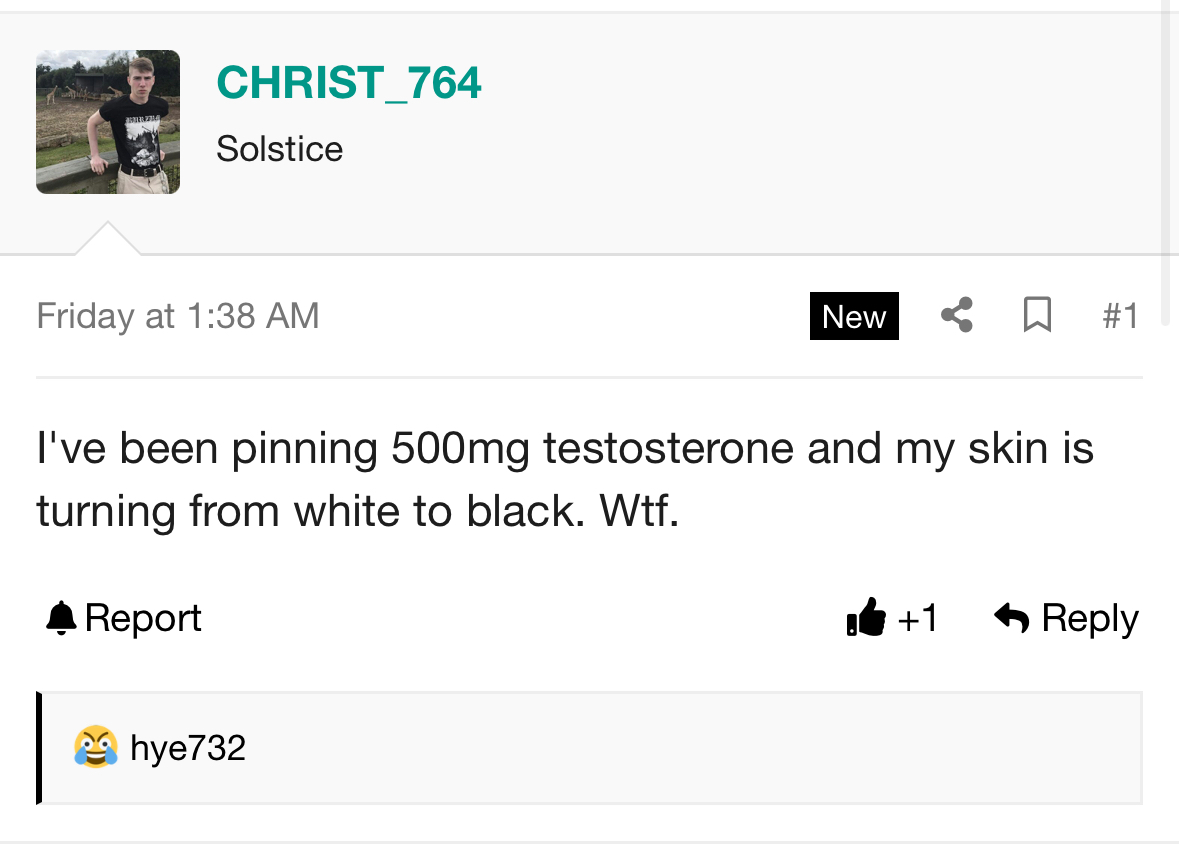The width and height of the screenshot is (1179, 846).
Task: Click the Report text link
Action: click(x=143, y=618)
